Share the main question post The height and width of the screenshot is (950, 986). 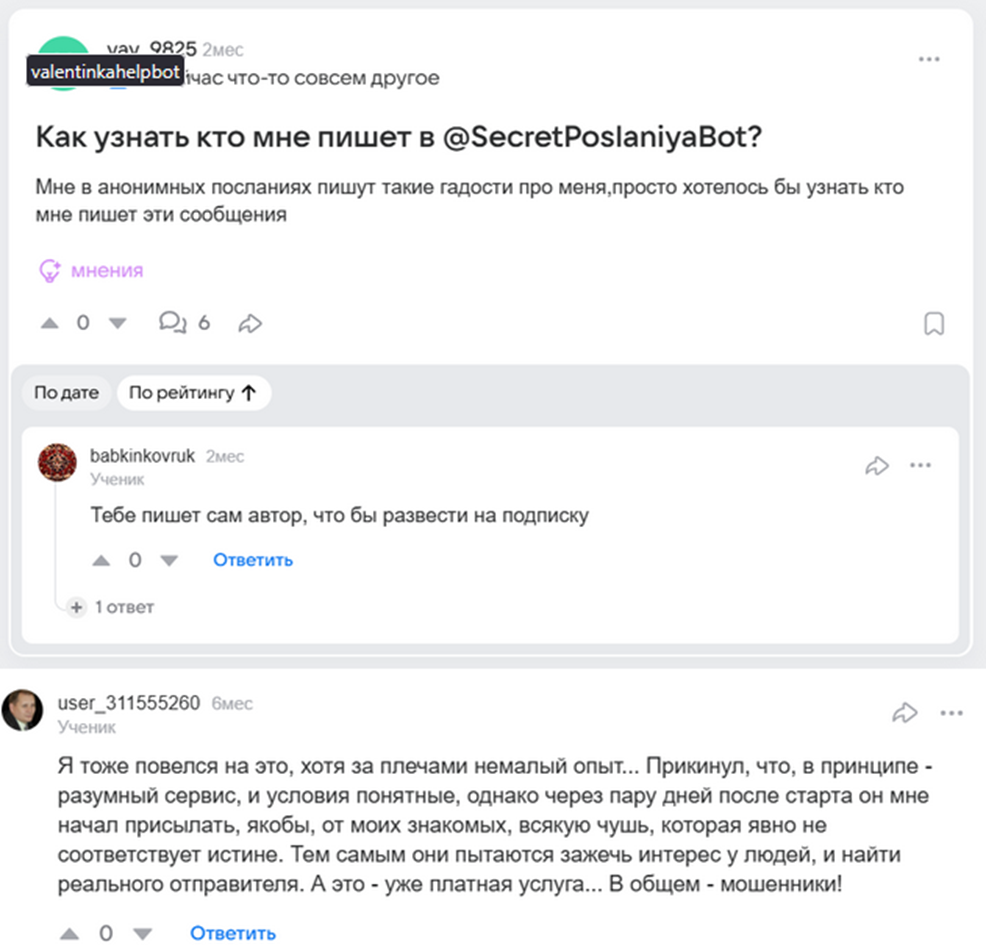[x=250, y=323]
